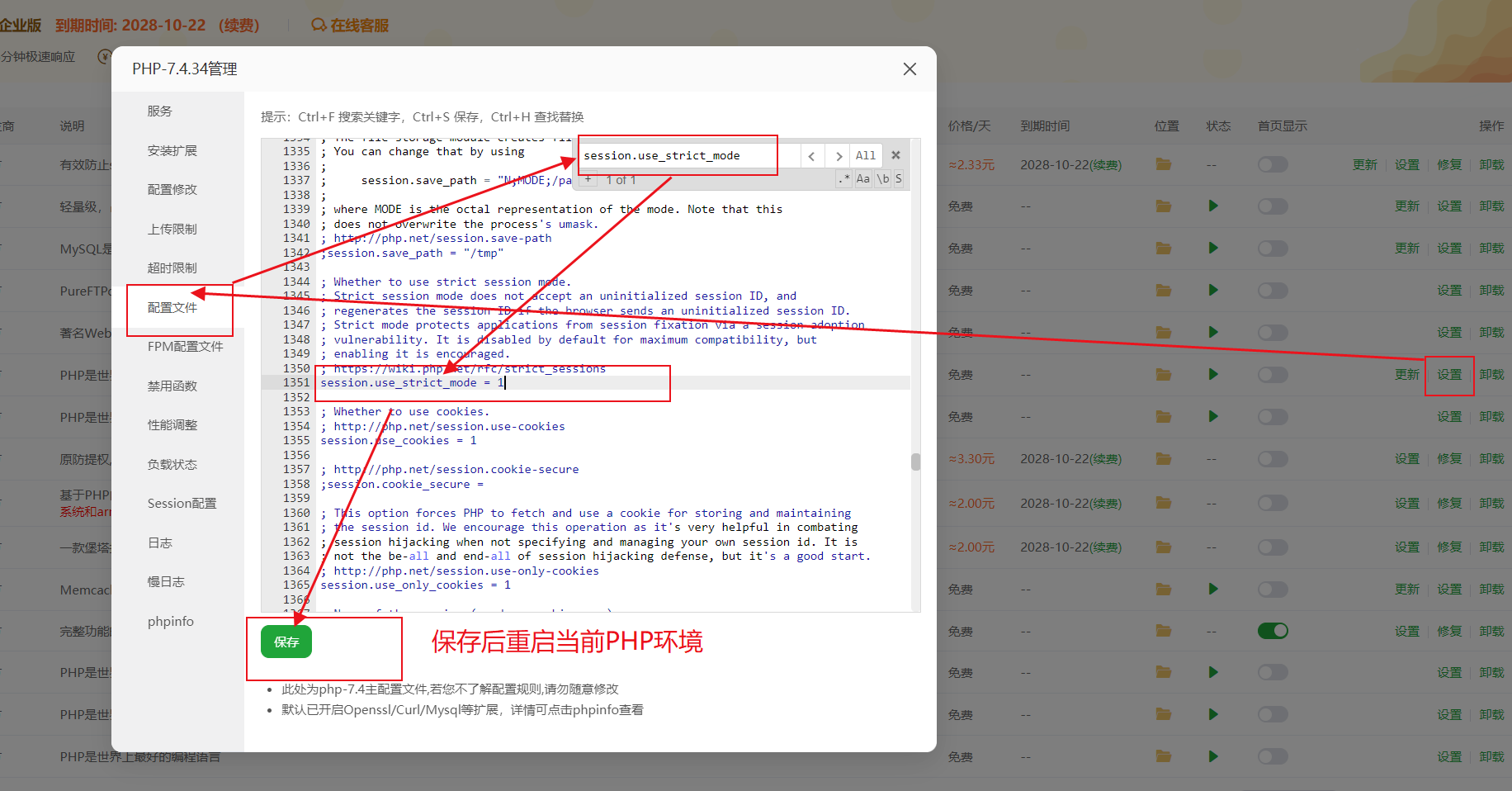The width and height of the screenshot is (1512, 791).
Task: Click 更新 in the MySQL row
Action: pyautogui.click(x=1407, y=248)
